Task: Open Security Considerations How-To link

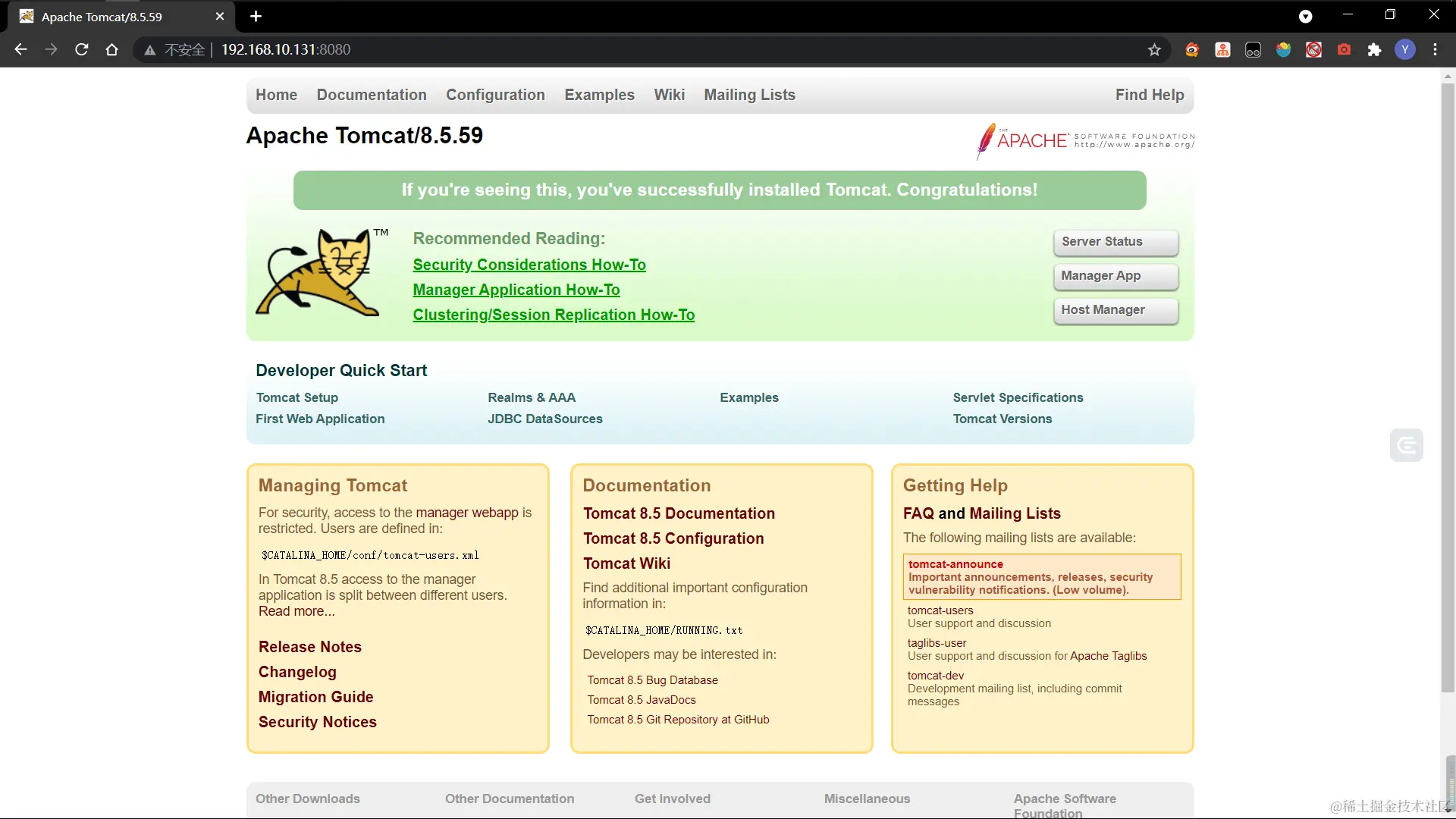Action: pos(529,265)
